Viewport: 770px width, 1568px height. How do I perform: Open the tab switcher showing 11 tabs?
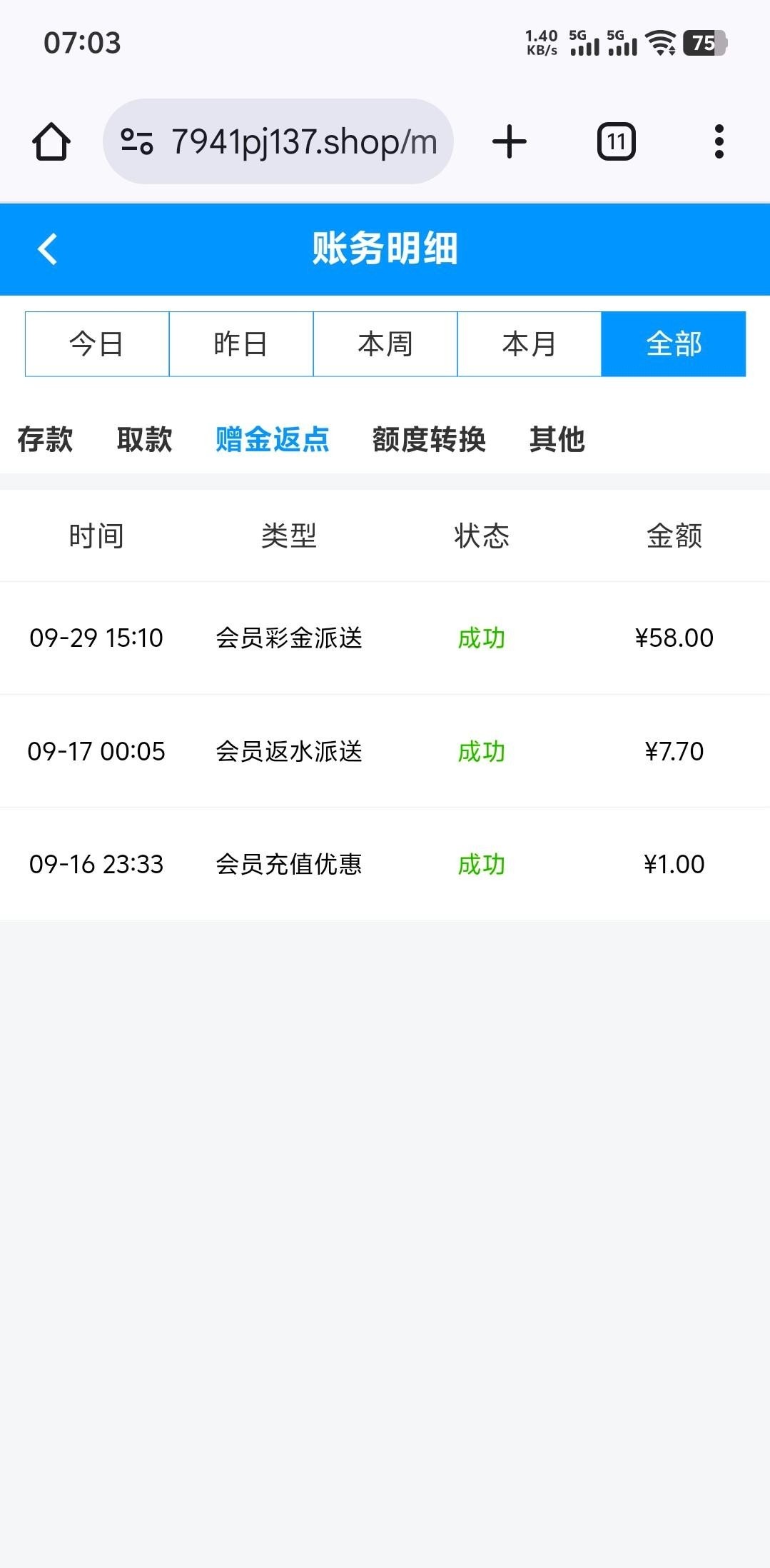(x=616, y=141)
